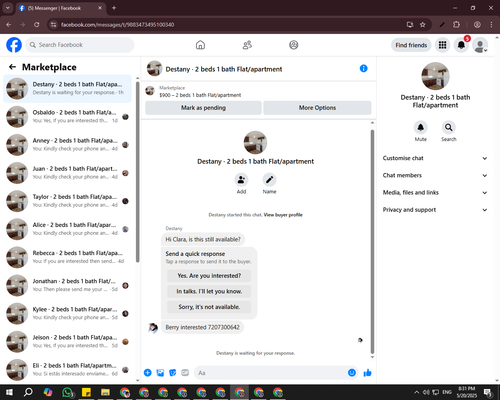Open the Jeison conversation

click(67, 342)
